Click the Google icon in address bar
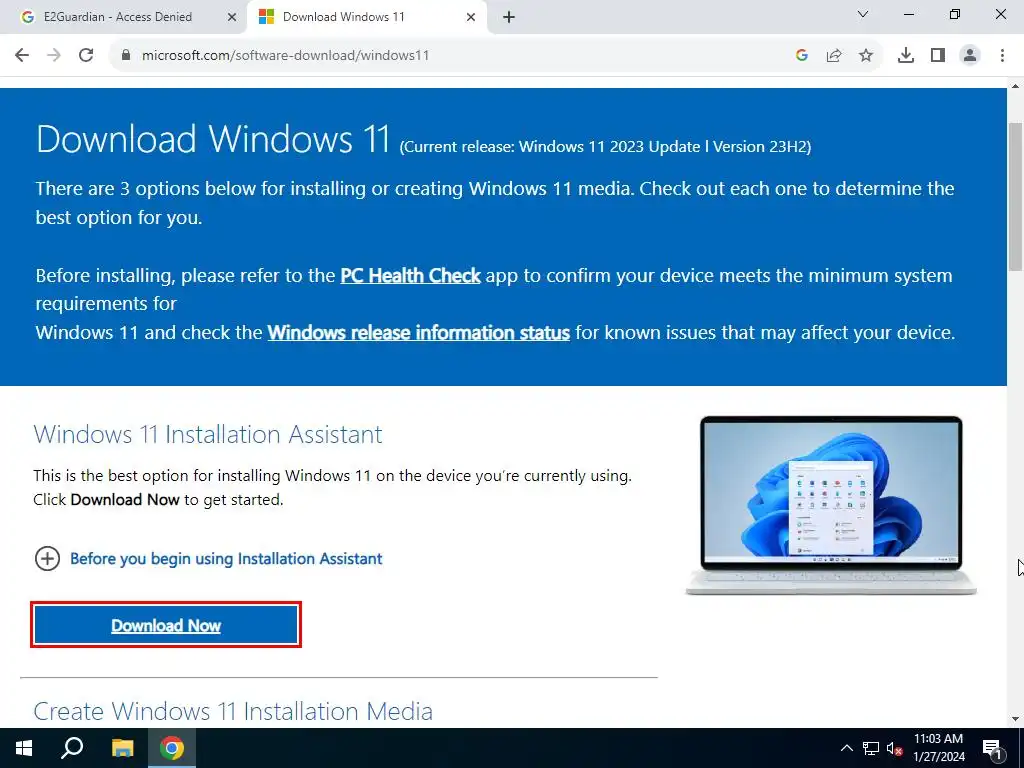 pos(802,56)
